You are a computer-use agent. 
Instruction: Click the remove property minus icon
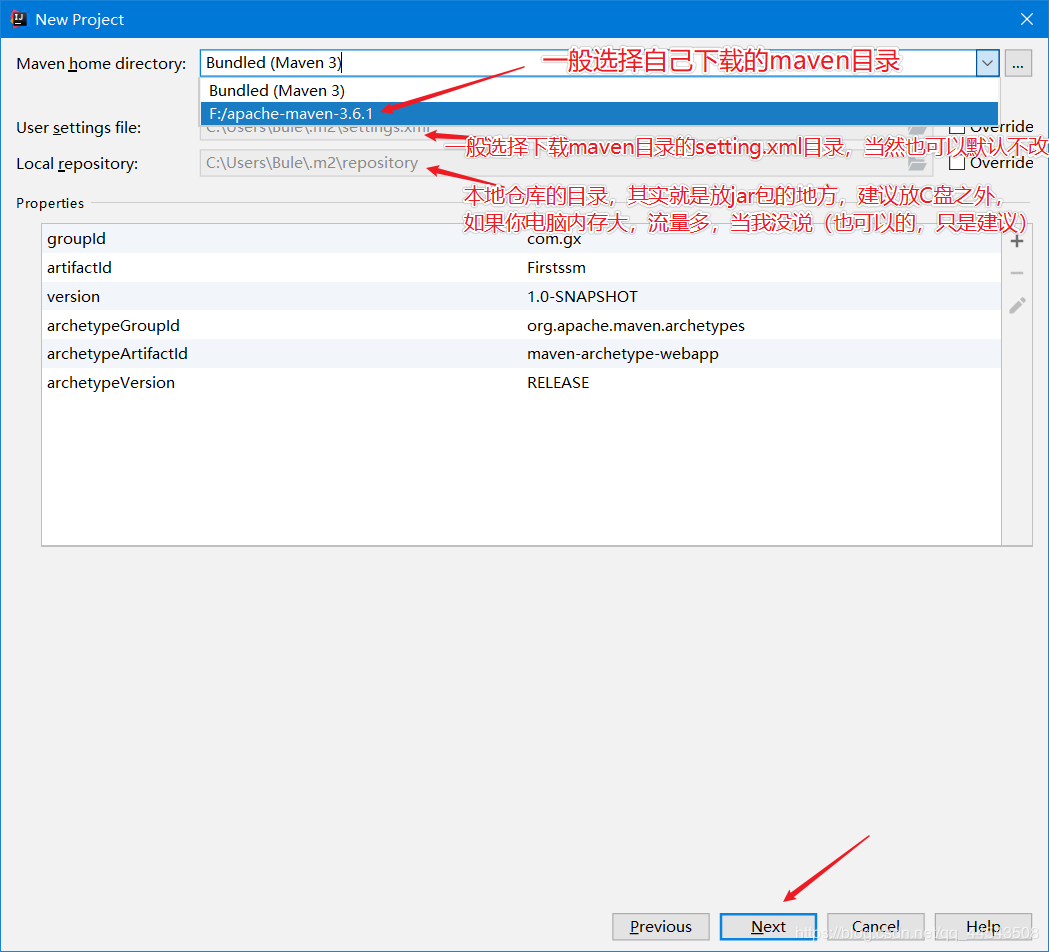click(x=1017, y=273)
